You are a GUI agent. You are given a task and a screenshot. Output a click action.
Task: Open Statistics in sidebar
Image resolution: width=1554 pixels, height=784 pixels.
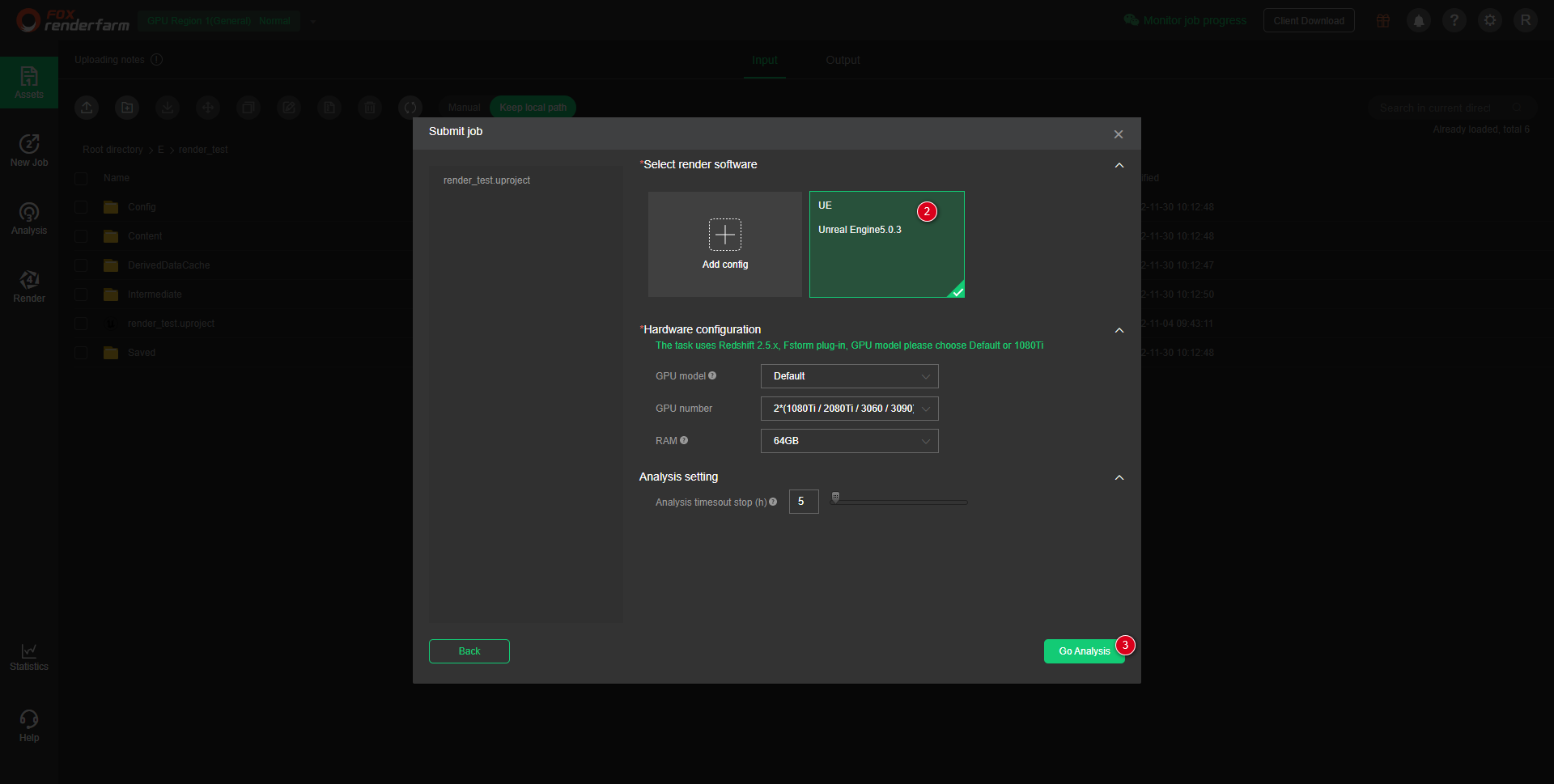tap(29, 656)
